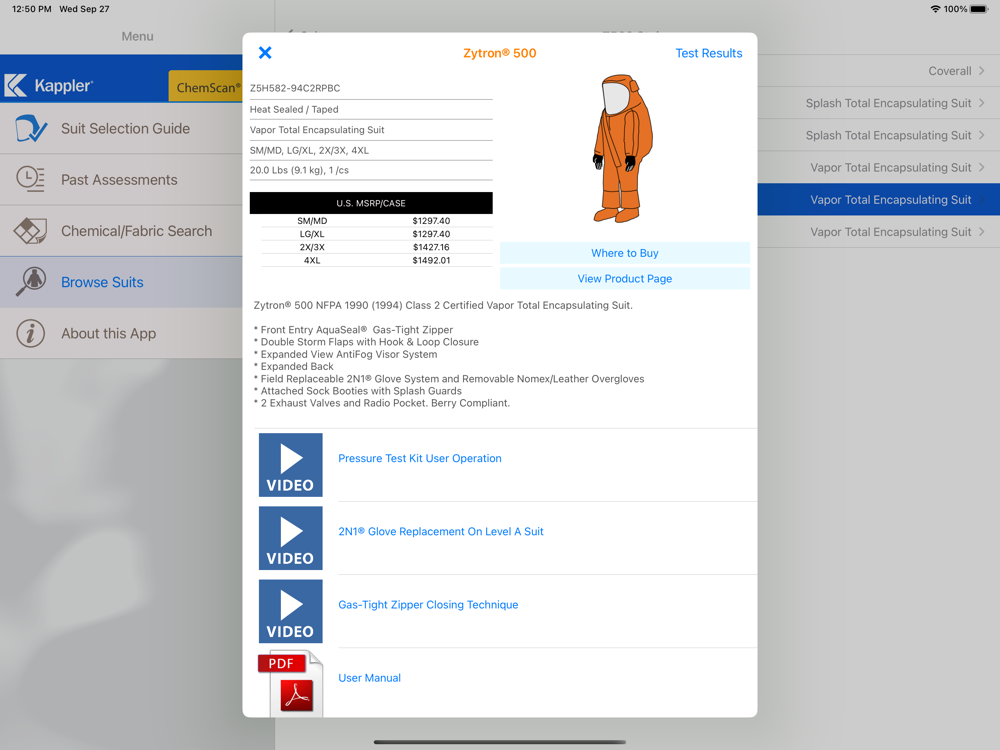The image size is (1000, 750).
Task: Select 4XL price $1492.01 cell
Action: coord(431,260)
